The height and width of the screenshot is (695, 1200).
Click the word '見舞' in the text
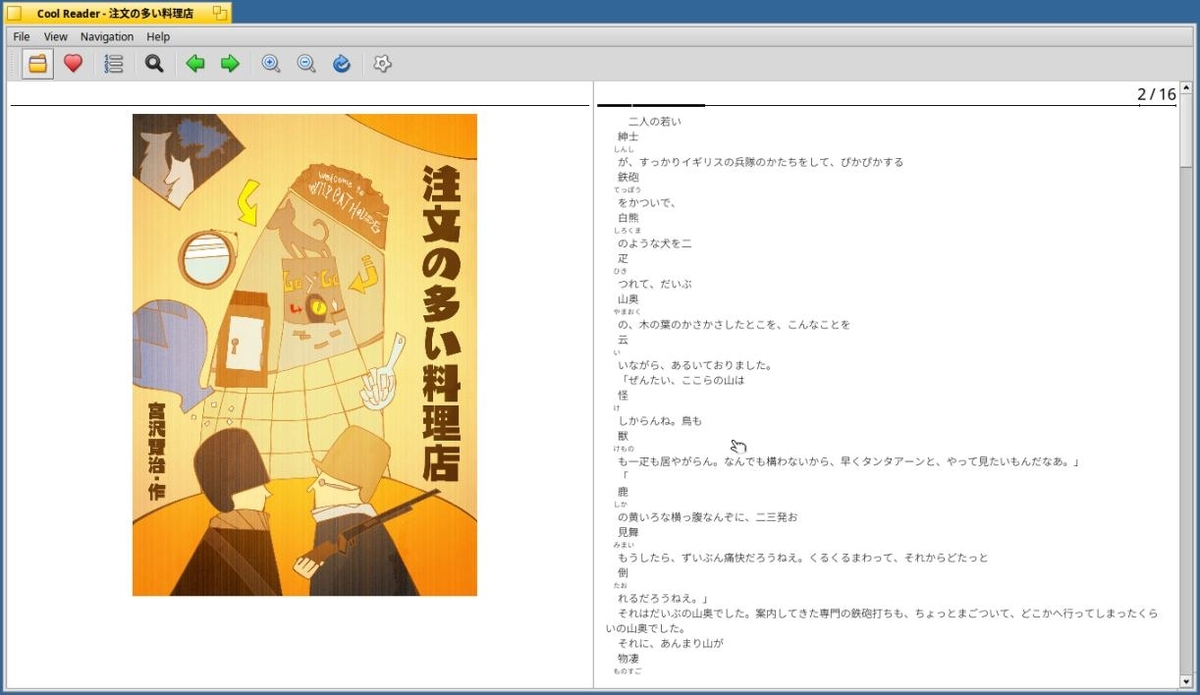tap(628, 533)
